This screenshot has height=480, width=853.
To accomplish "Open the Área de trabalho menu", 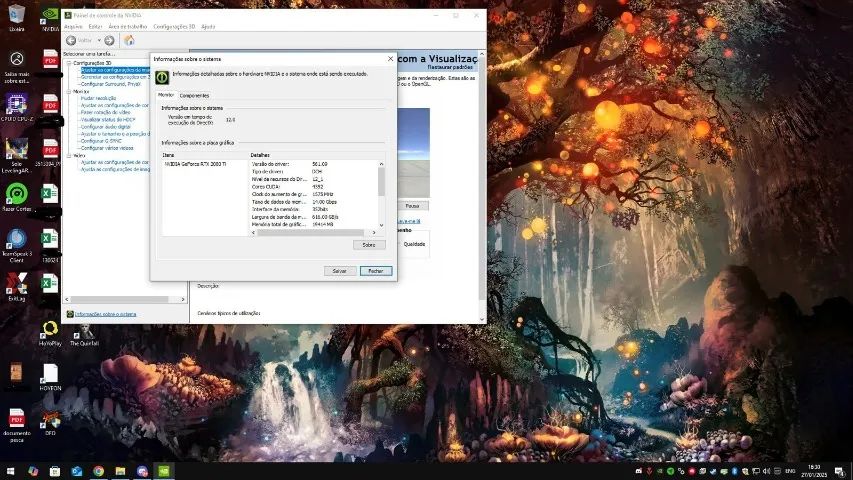I will tap(127, 26).
